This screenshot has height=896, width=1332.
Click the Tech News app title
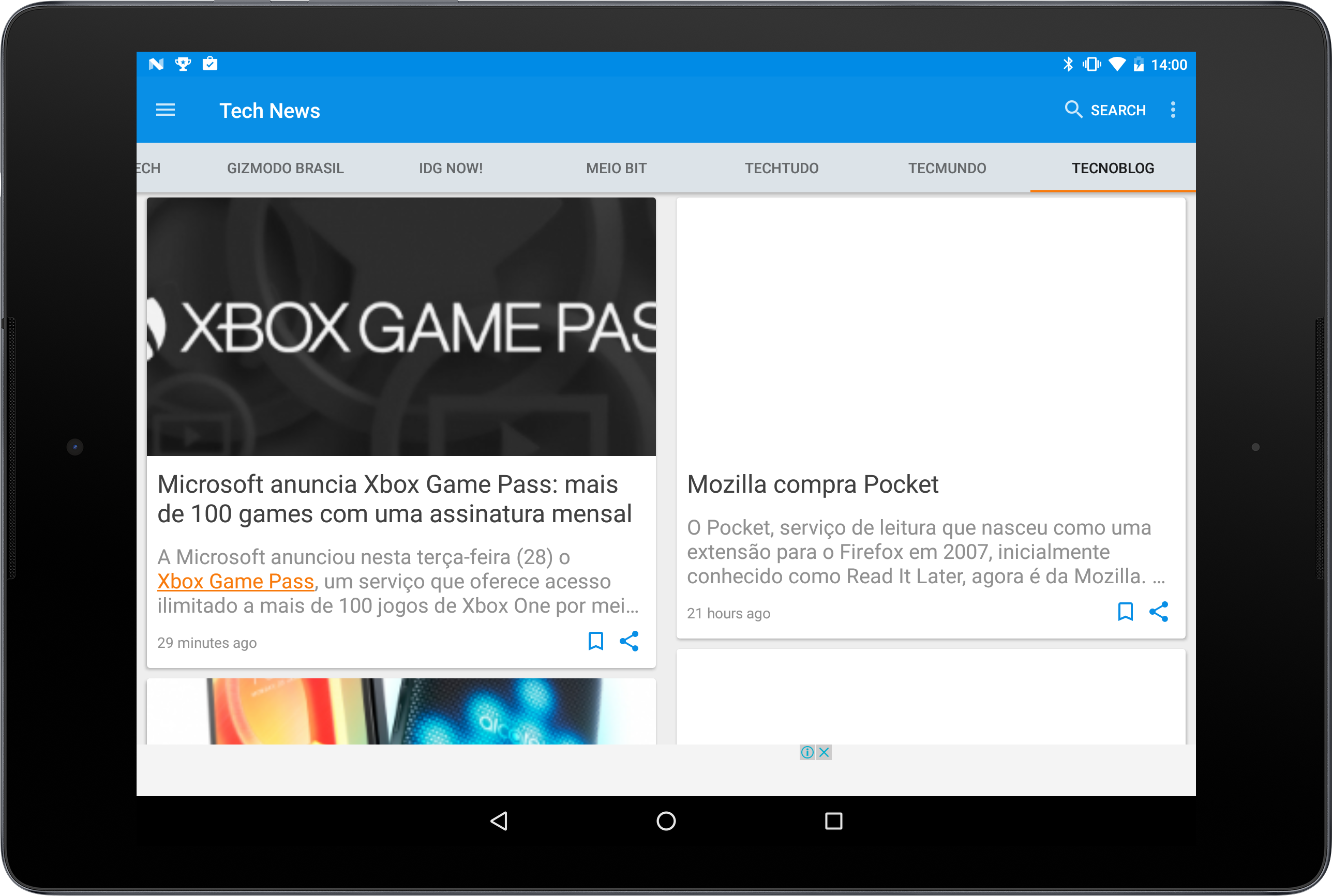tap(270, 110)
